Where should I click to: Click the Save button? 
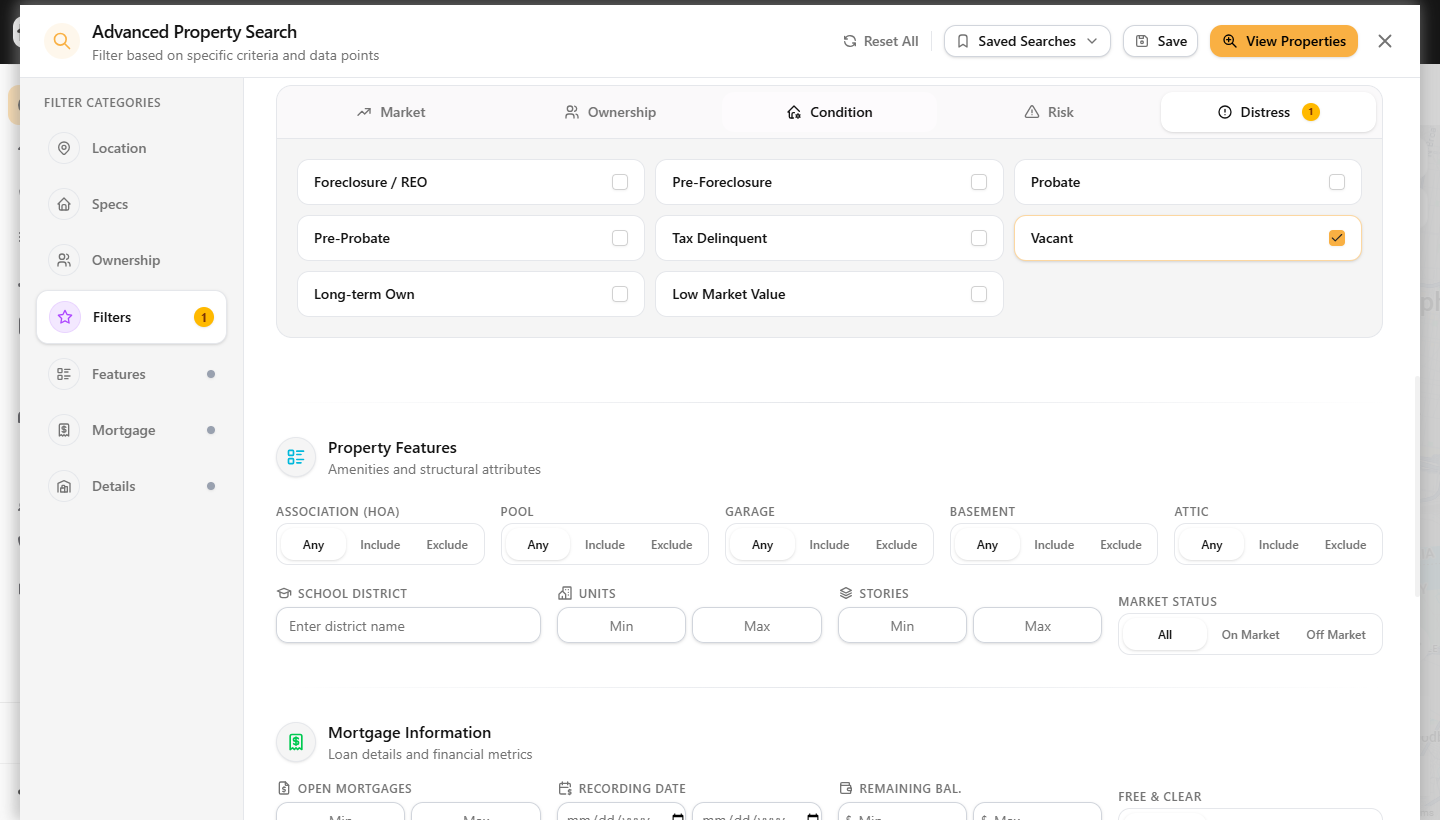1160,41
